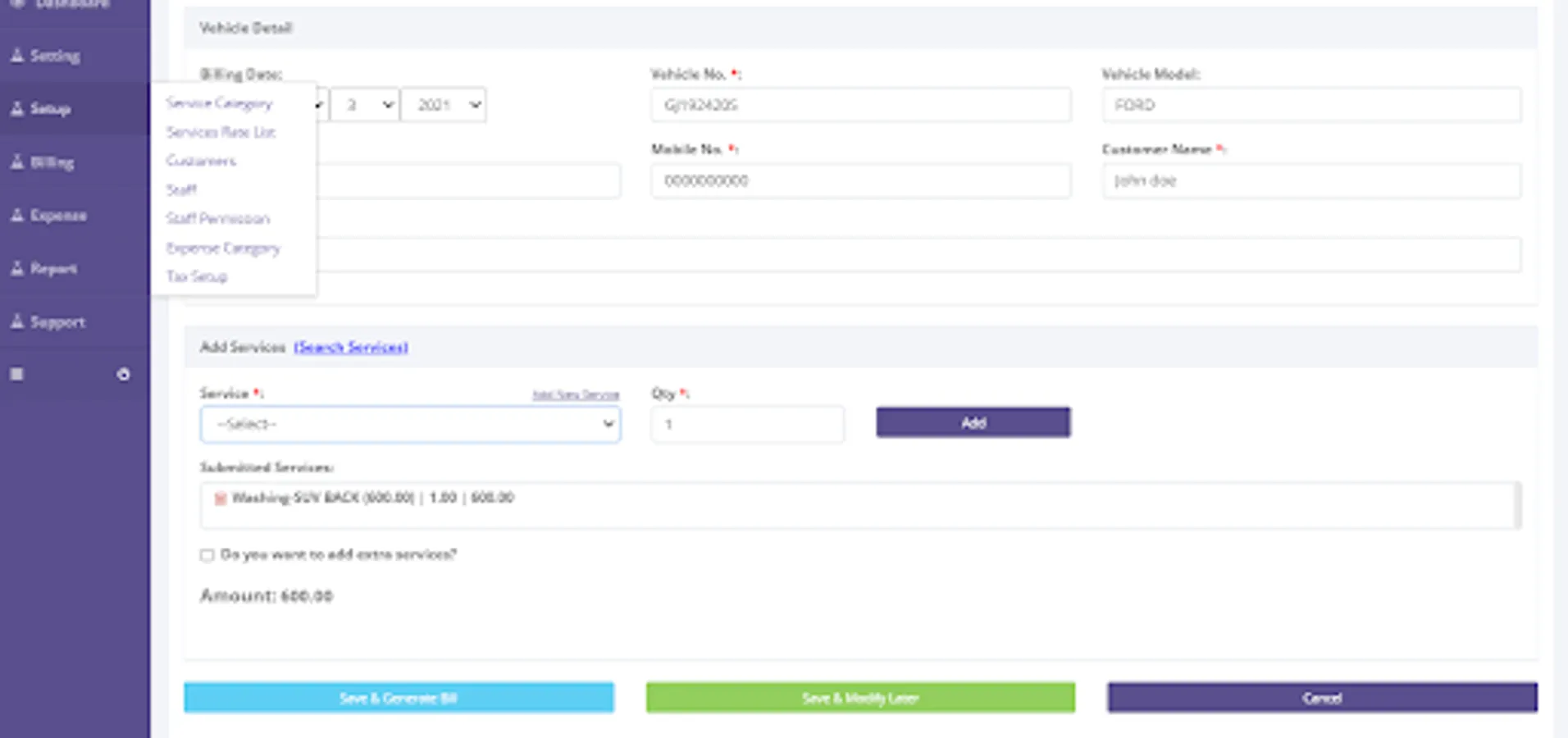Click the Add New Service link
This screenshot has height=738, width=1568.
pos(576,394)
